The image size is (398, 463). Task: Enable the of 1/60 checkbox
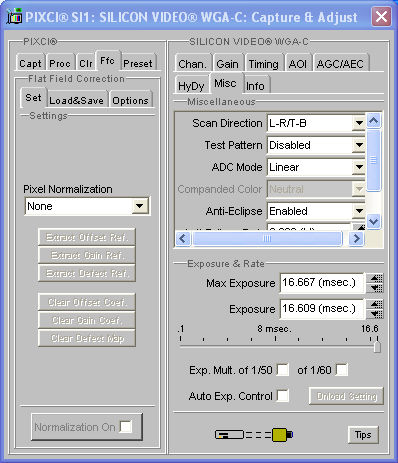pos(342,370)
